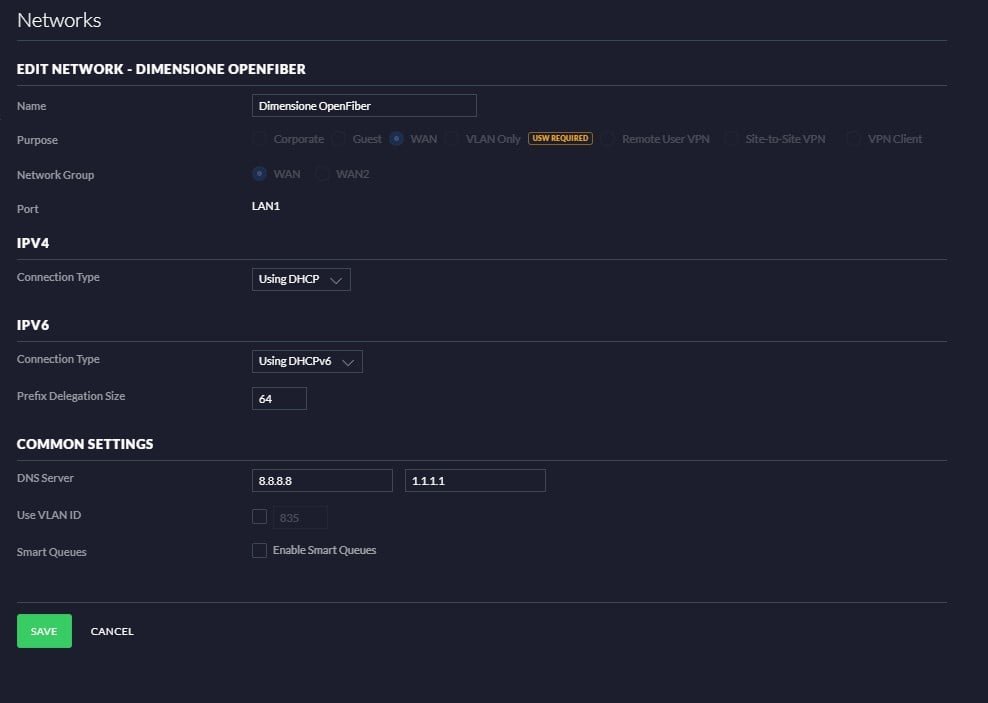Cancel editing the network
Viewport: 988px width, 703px height.
(x=112, y=631)
